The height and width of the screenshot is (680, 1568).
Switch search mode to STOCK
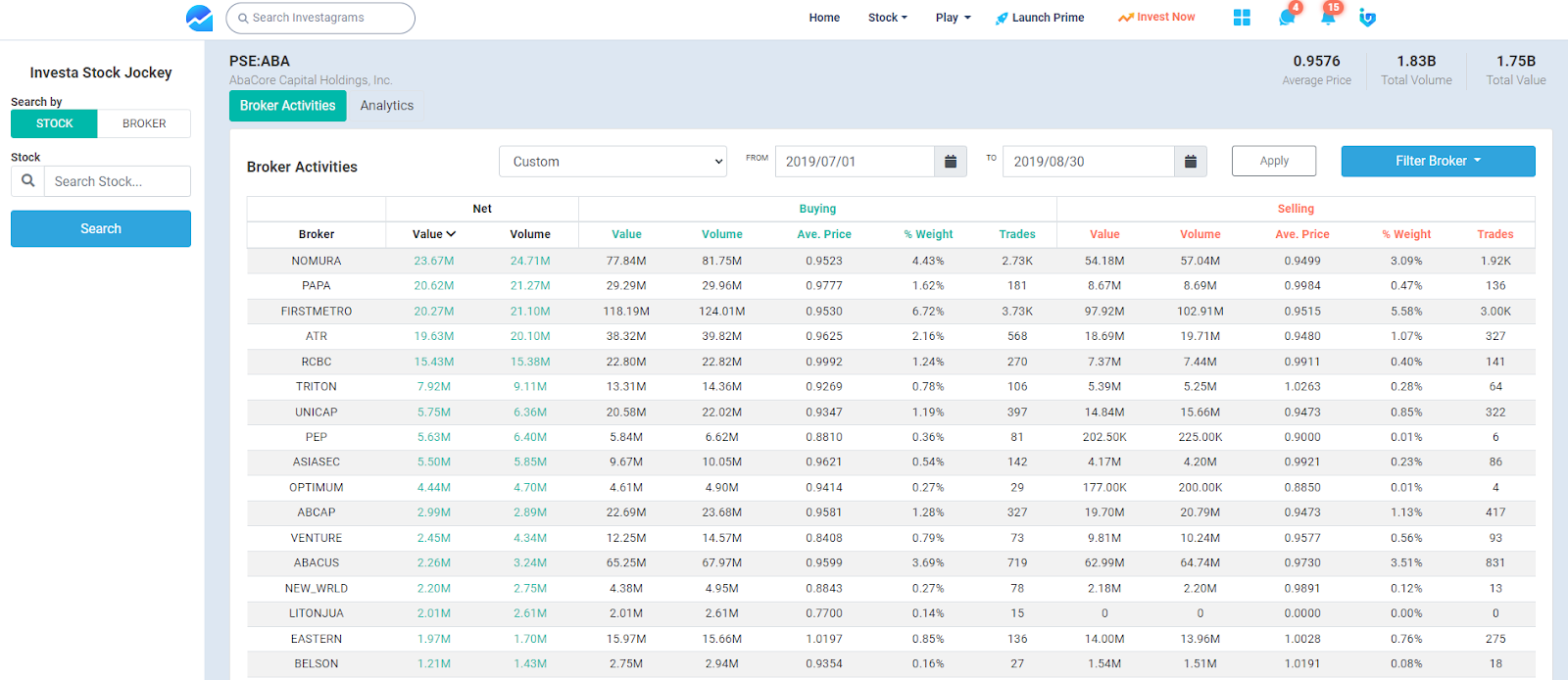[54, 123]
